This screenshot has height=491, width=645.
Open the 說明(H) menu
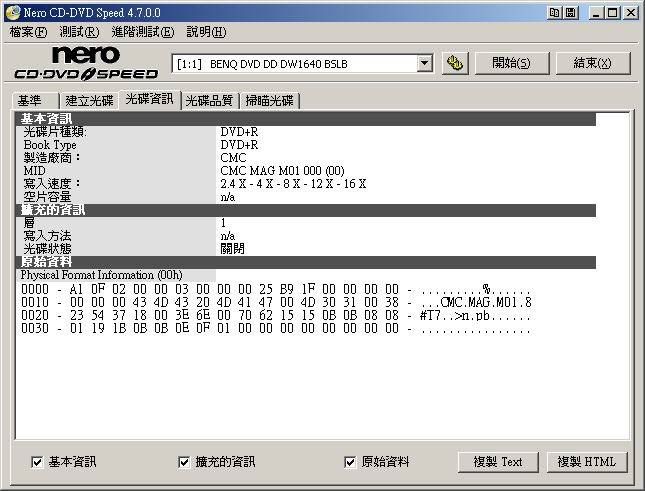click(206, 32)
